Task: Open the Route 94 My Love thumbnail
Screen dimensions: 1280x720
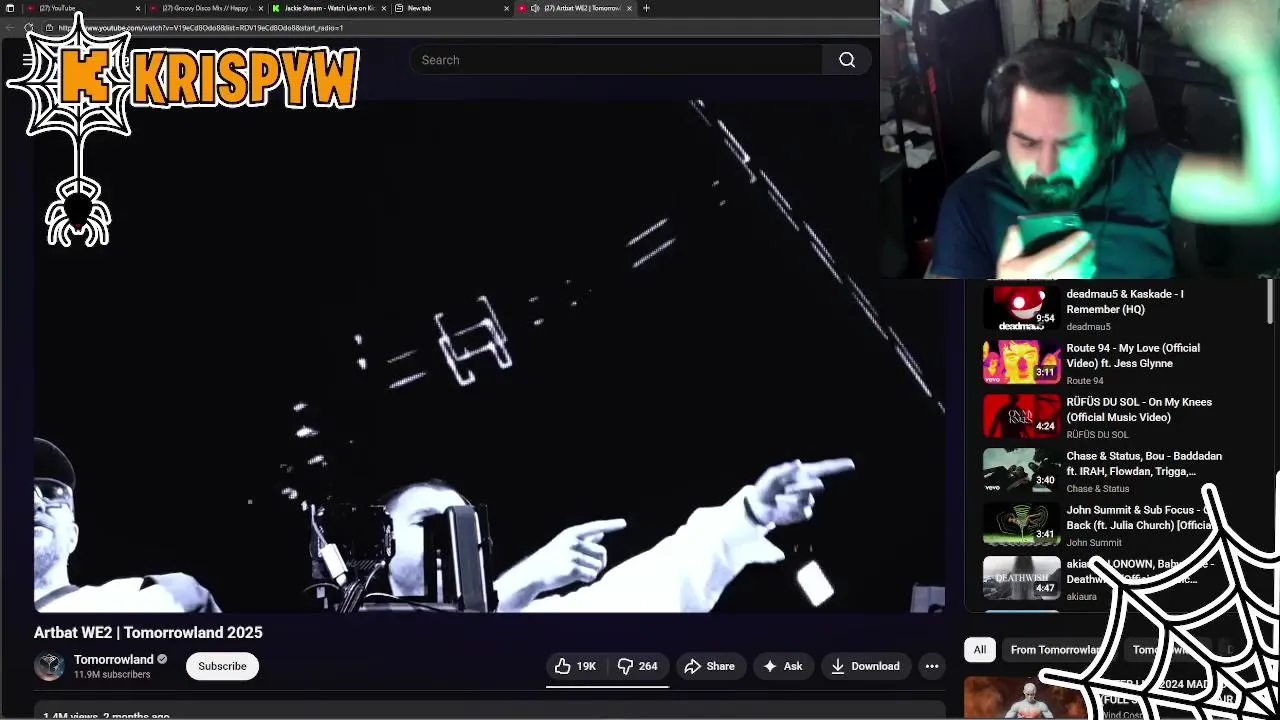Action: [x=1021, y=363]
